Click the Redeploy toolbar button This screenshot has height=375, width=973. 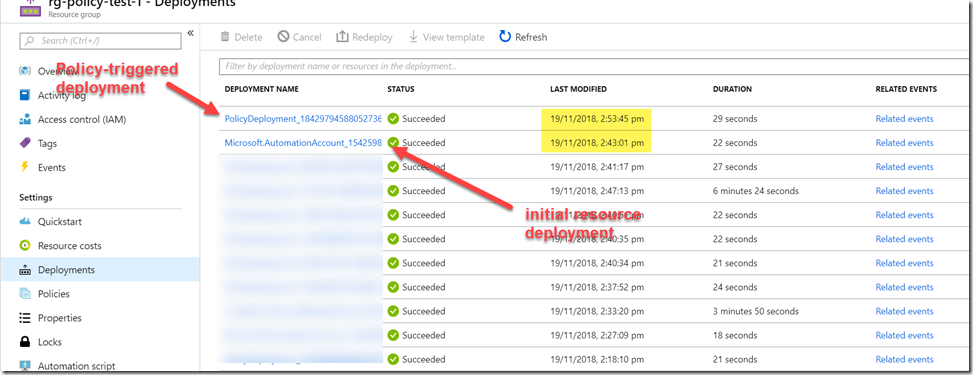[364, 37]
